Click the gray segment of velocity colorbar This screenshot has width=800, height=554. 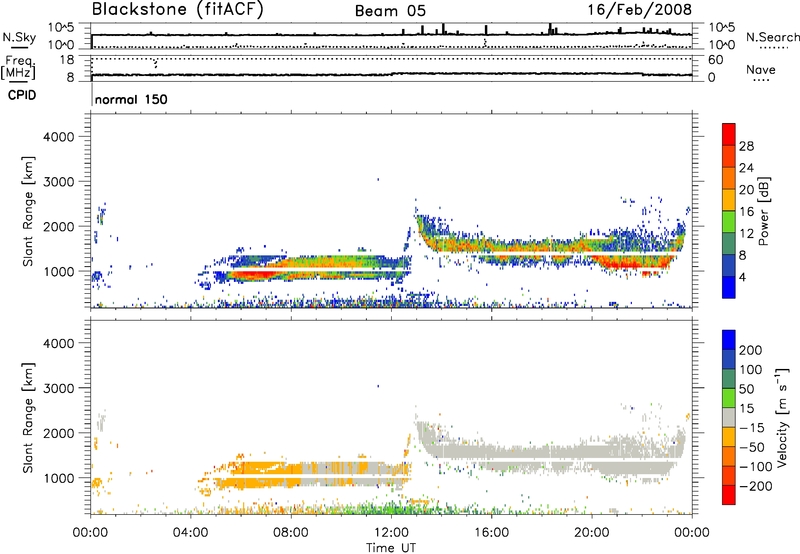729,417
